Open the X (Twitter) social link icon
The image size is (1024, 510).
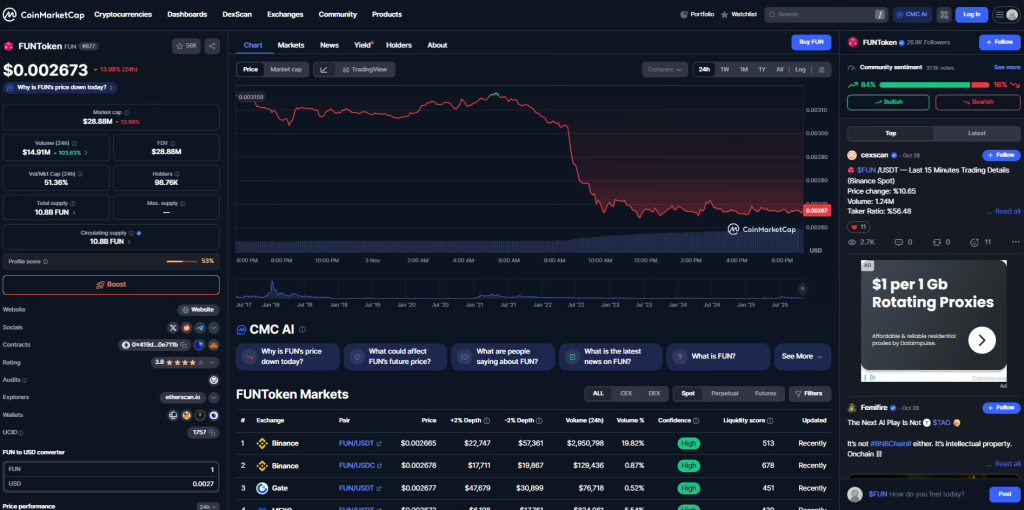173,328
